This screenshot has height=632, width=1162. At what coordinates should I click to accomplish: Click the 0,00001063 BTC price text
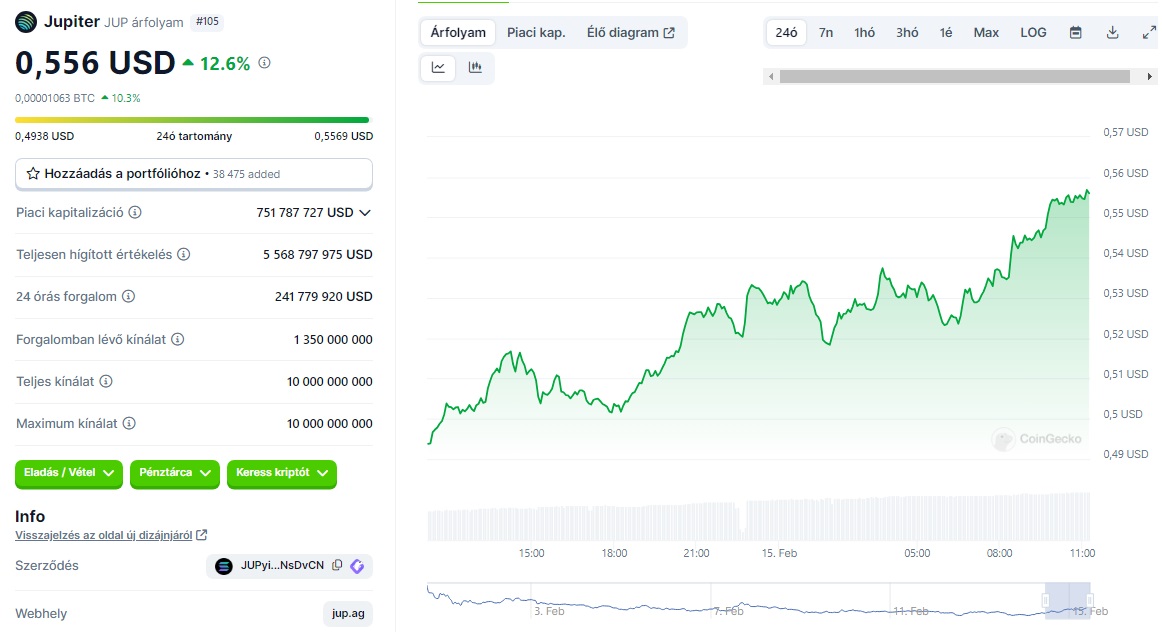[x=55, y=98]
